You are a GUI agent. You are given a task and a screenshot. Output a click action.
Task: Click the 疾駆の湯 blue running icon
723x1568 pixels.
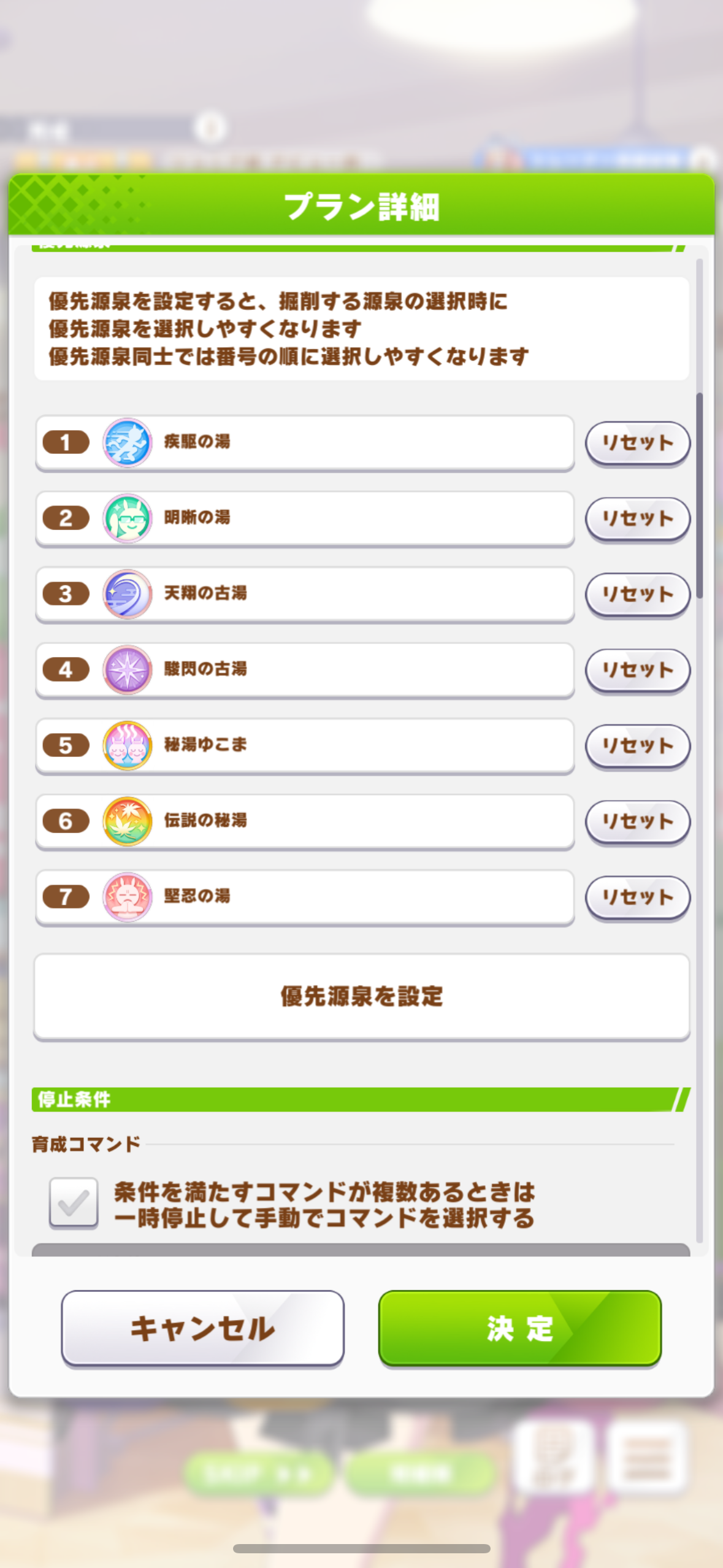coord(127,443)
